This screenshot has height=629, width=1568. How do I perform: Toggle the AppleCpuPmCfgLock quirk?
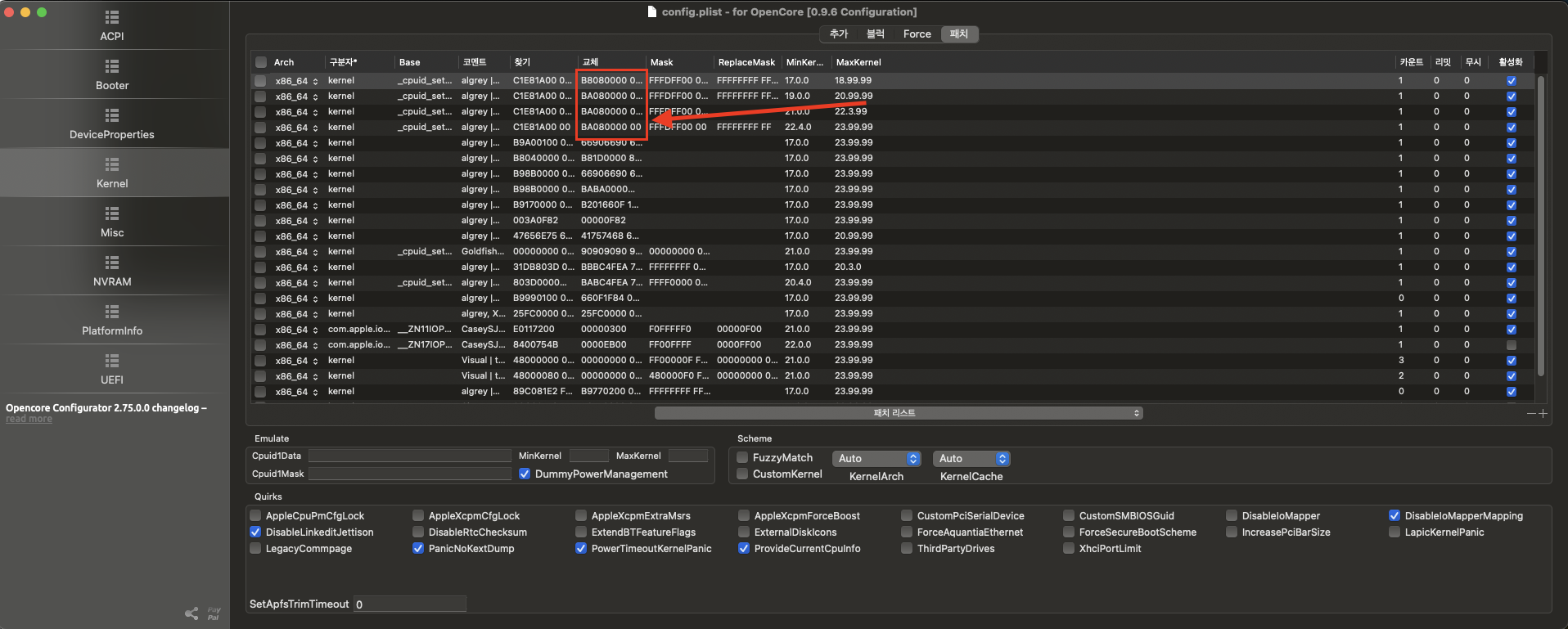point(255,515)
